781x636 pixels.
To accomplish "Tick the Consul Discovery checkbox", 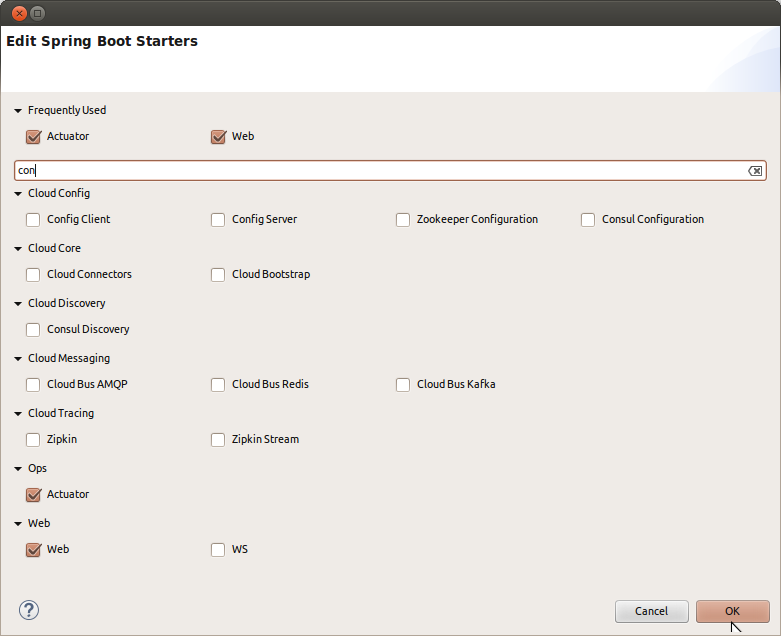I will click(x=33, y=330).
